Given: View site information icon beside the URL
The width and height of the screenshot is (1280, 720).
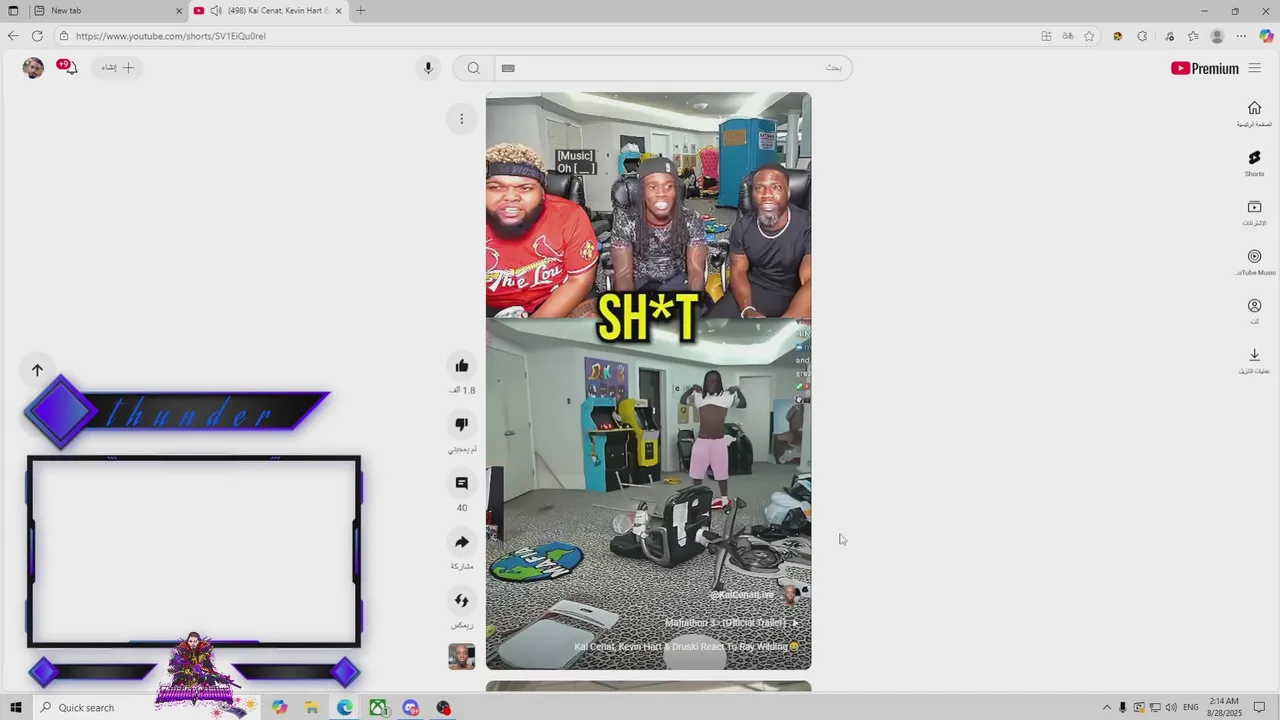Looking at the screenshot, I should point(64,36).
